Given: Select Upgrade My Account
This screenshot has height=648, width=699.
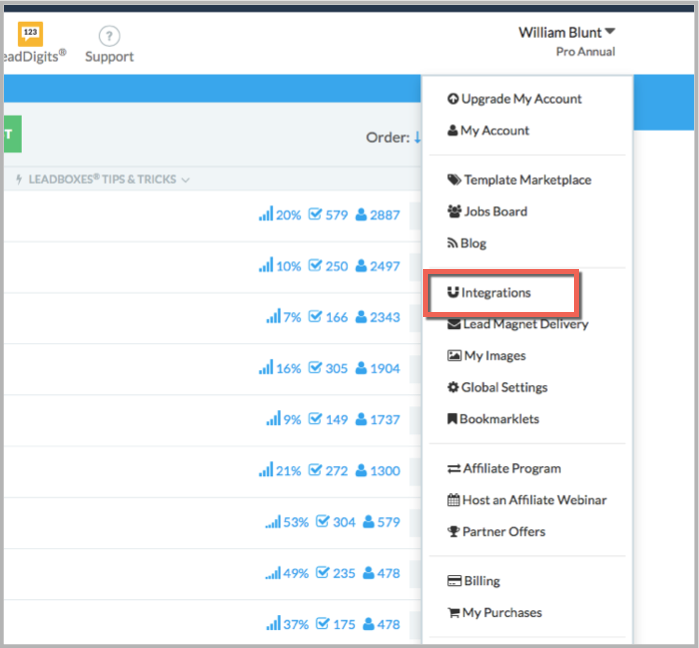Looking at the screenshot, I should click(514, 99).
